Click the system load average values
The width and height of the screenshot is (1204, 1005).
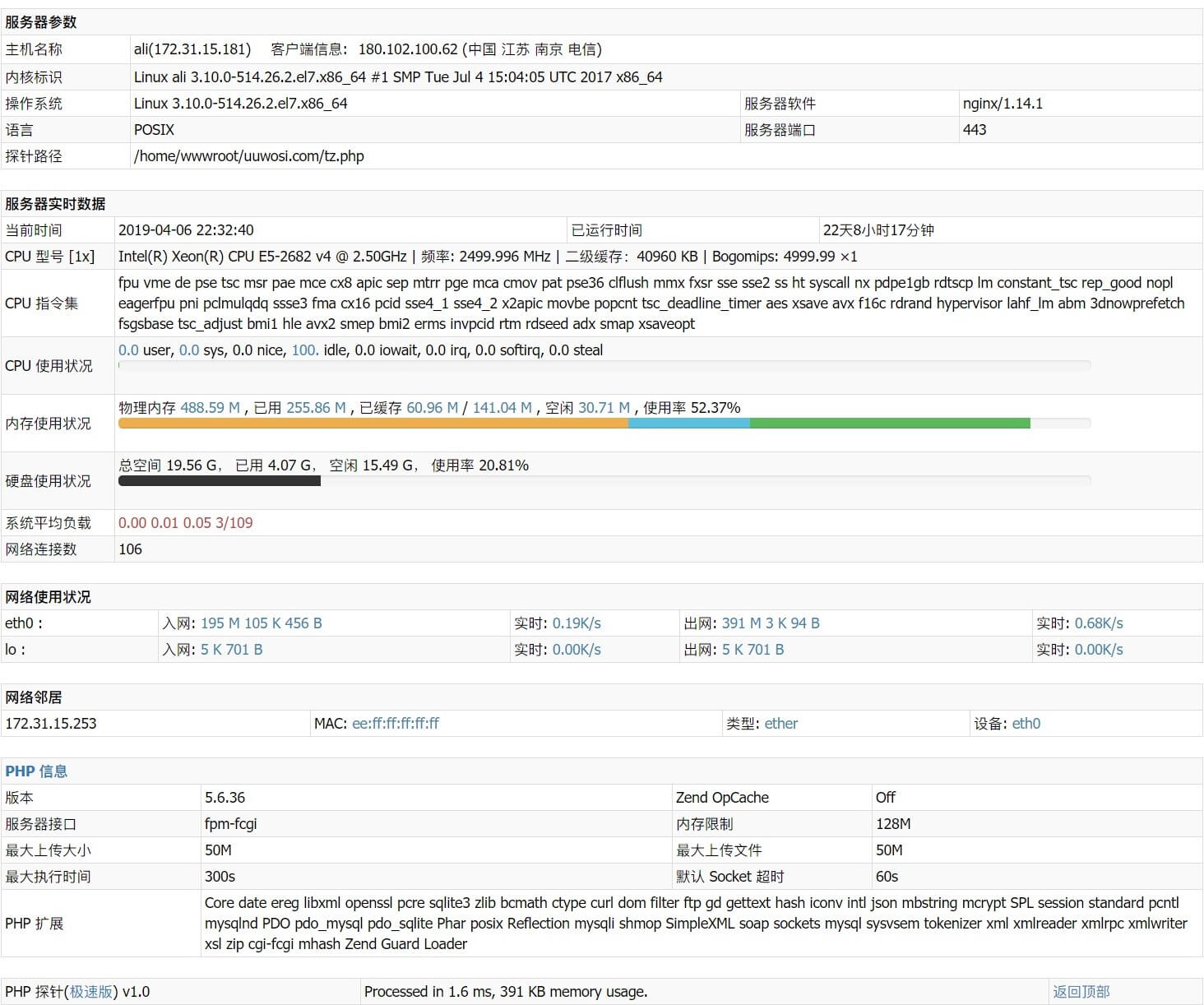[x=185, y=523]
